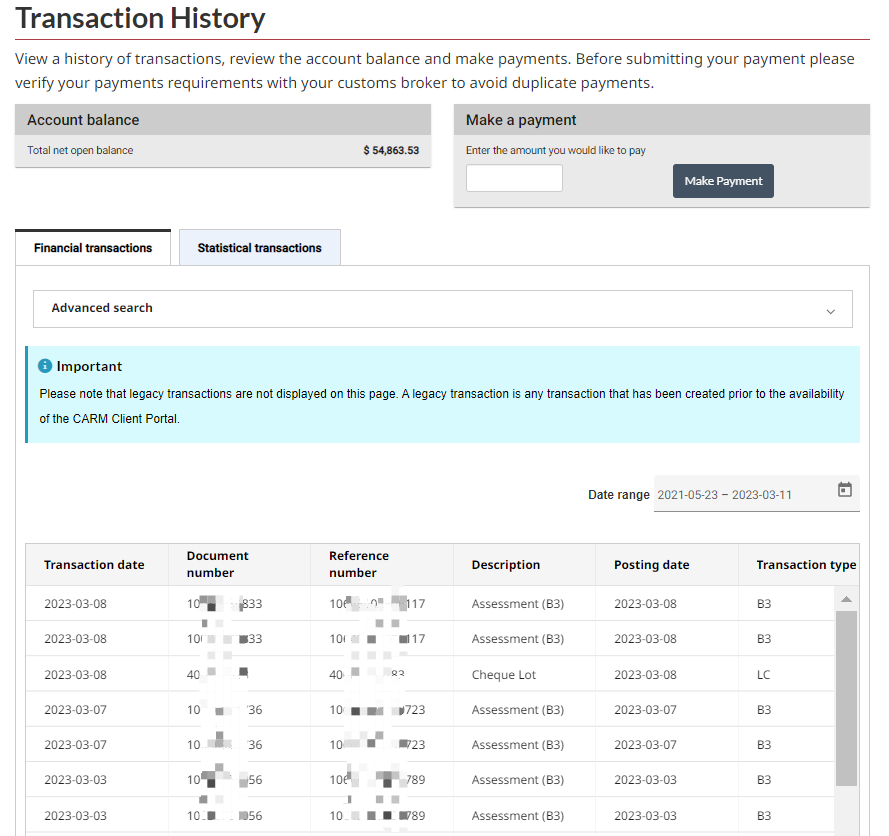The image size is (889, 836).
Task: Select the Cheque Lot transaction row
Action: point(504,675)
